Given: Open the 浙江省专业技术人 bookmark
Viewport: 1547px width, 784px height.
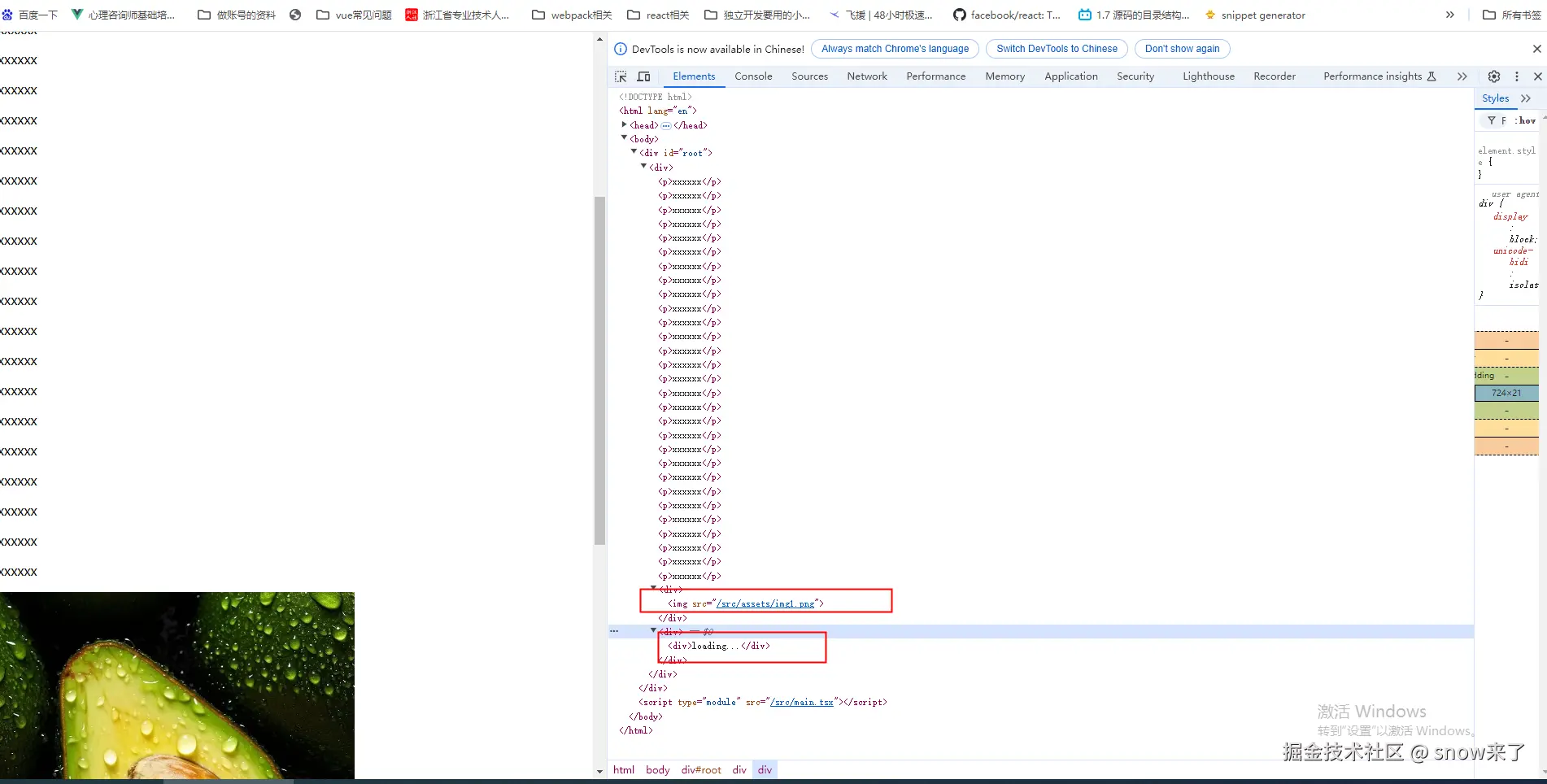Looking at the screenshot, I should coord(458,15).
